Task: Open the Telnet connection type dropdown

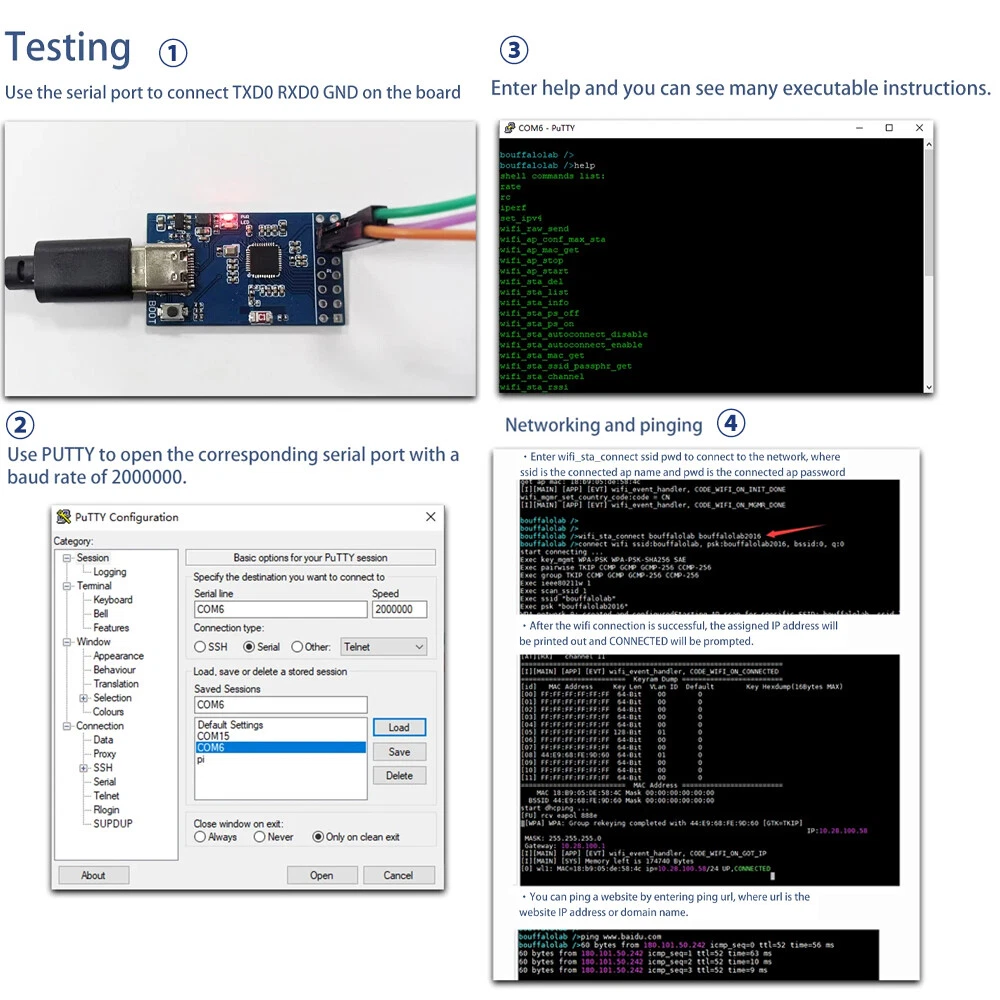Action: pyautogui.click(x=384, y=647)
